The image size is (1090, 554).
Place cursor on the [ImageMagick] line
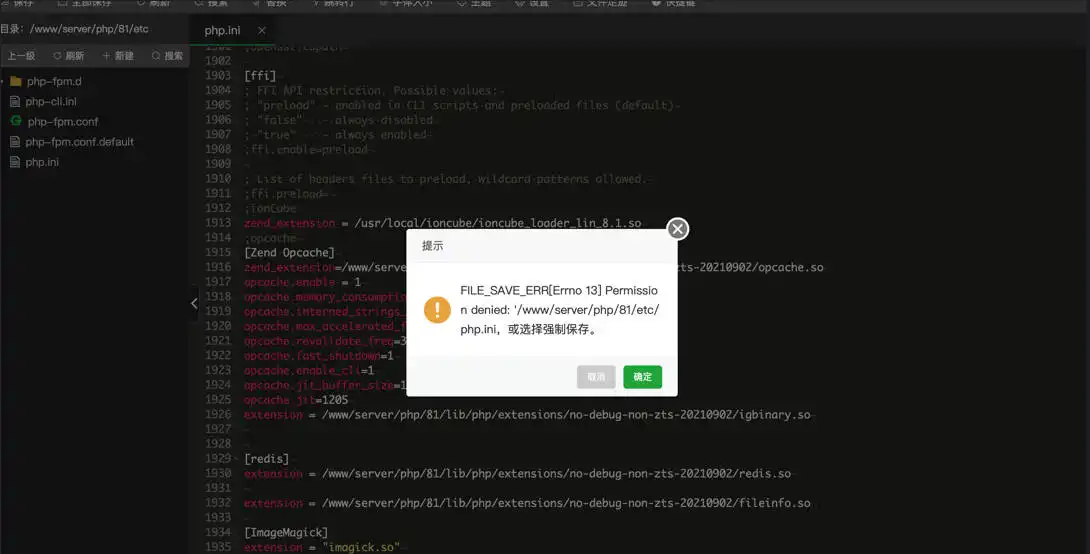(x=286, y=532)
